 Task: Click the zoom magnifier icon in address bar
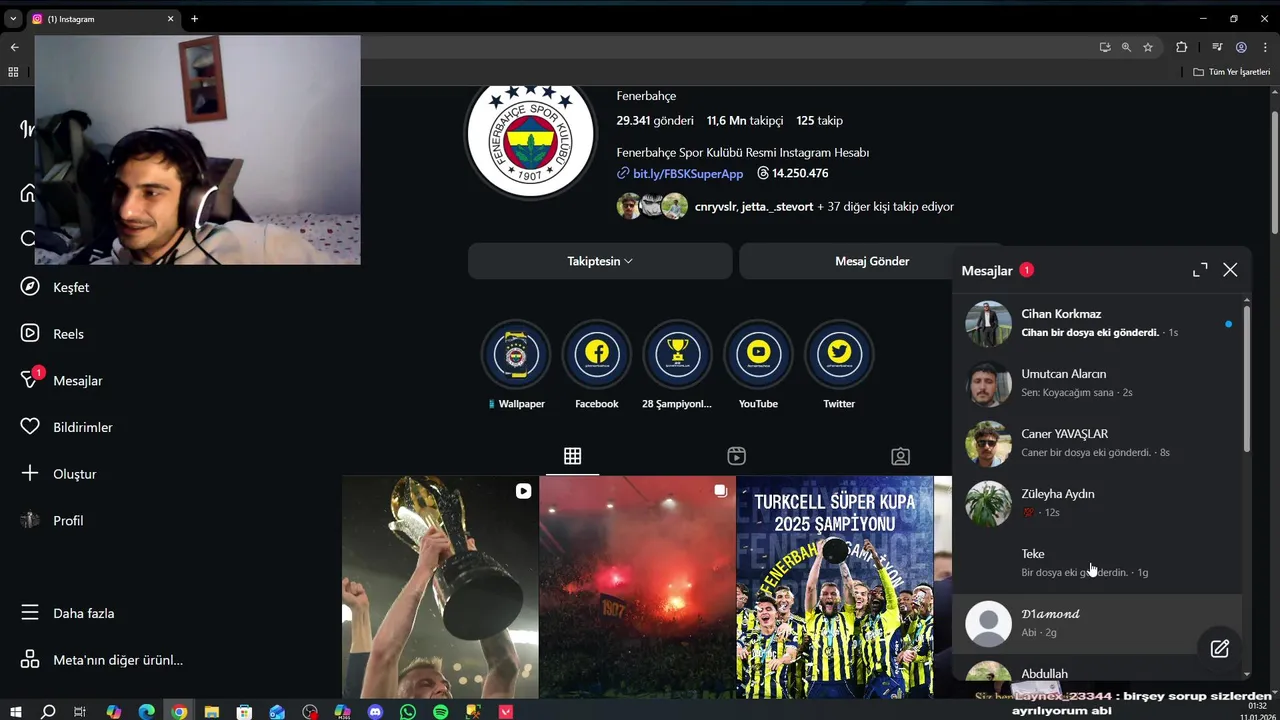1126,47
